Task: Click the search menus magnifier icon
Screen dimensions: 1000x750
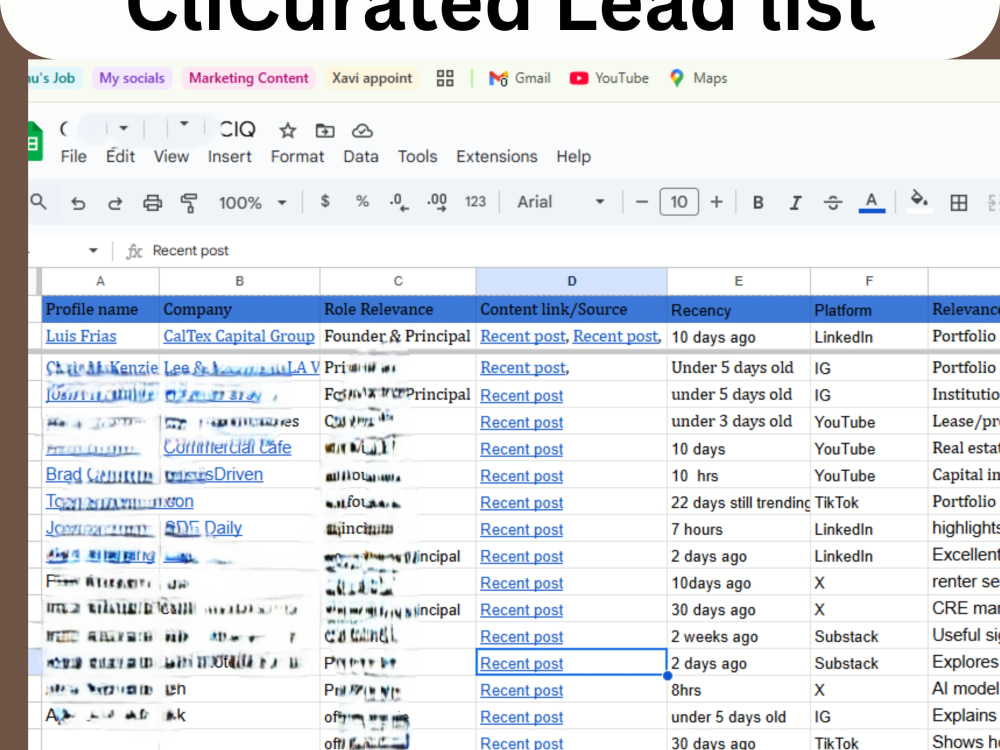Action: [x=38, y=202]
